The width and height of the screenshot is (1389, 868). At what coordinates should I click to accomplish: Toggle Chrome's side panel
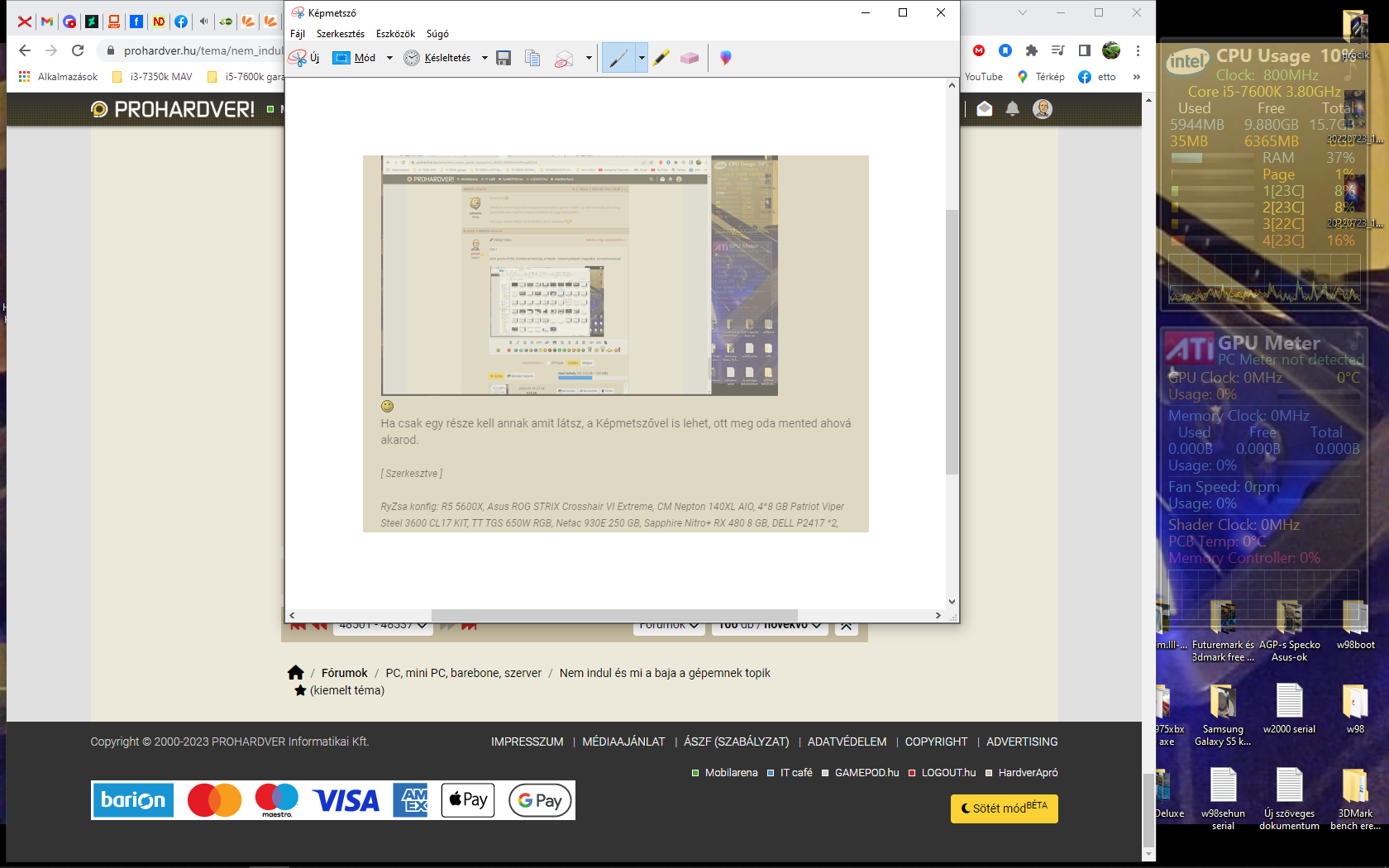[1085, 50]
